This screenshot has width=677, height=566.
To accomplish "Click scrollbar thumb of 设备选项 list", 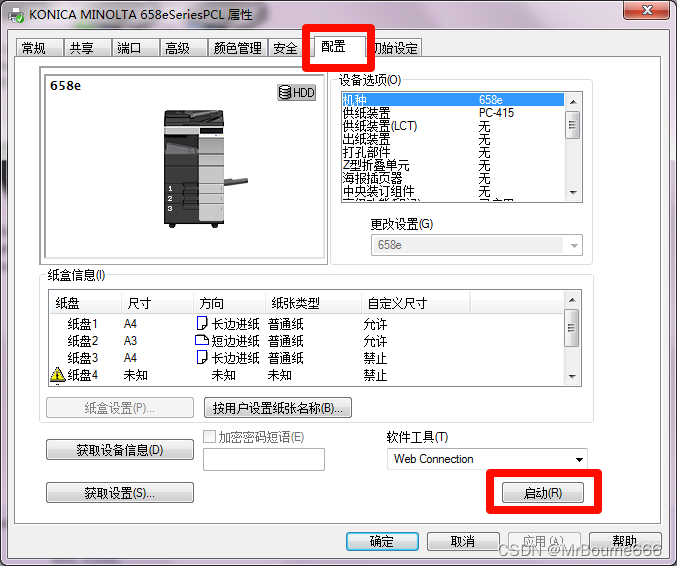I will tap(573, 125).
